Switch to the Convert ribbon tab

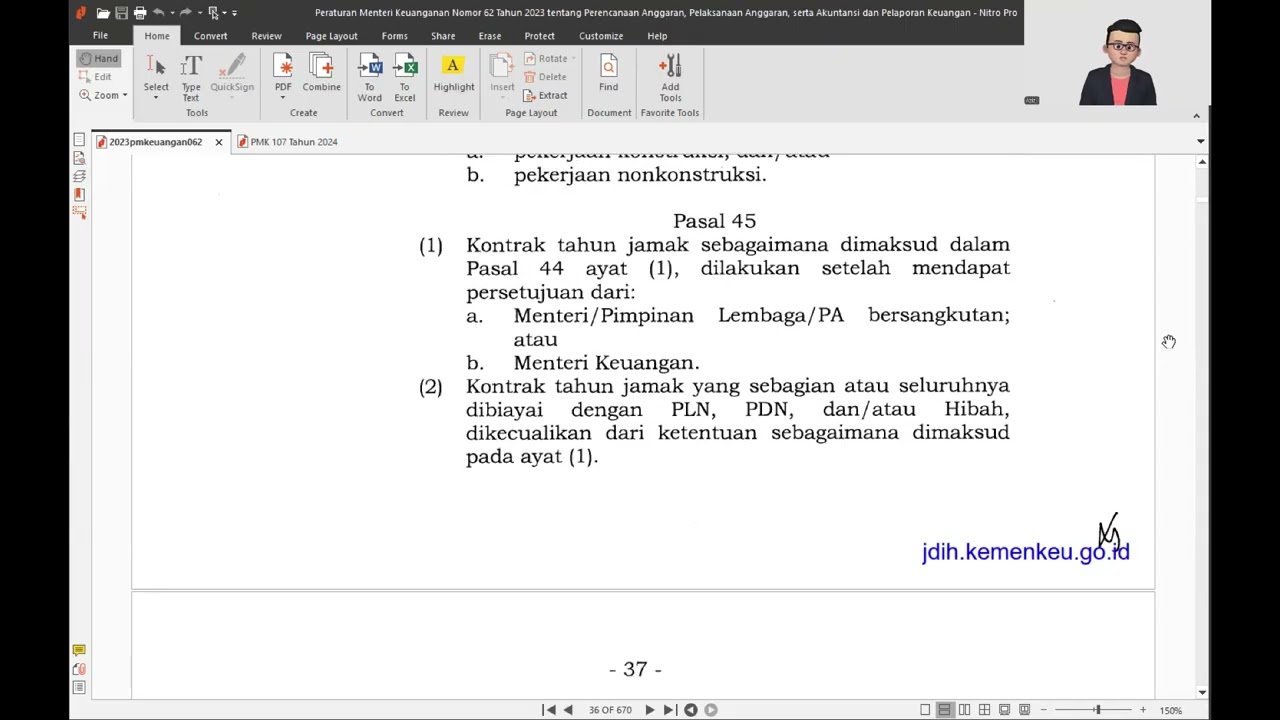point(210,36)
